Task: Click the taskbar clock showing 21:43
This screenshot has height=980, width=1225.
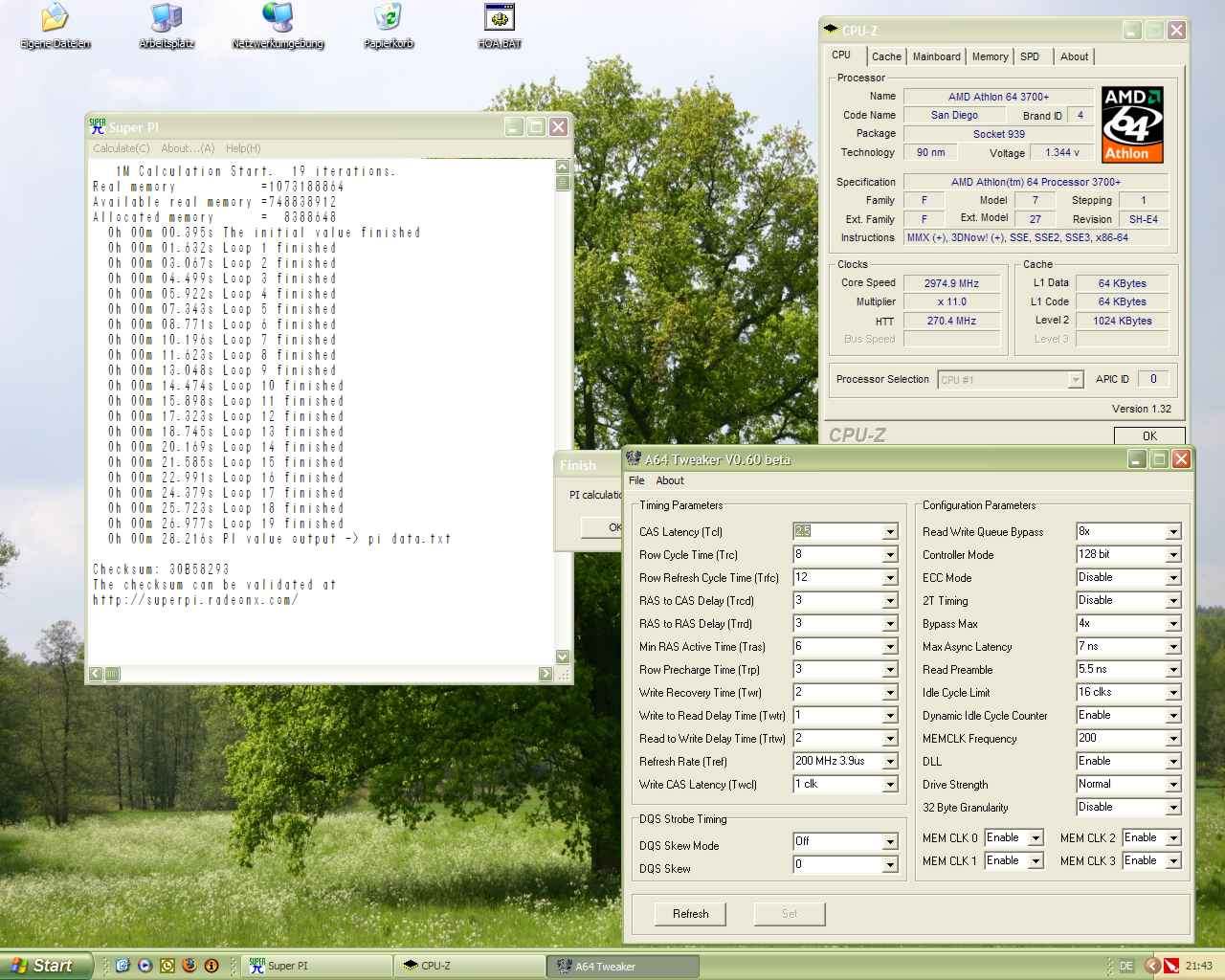Action: pos(1198,966)
